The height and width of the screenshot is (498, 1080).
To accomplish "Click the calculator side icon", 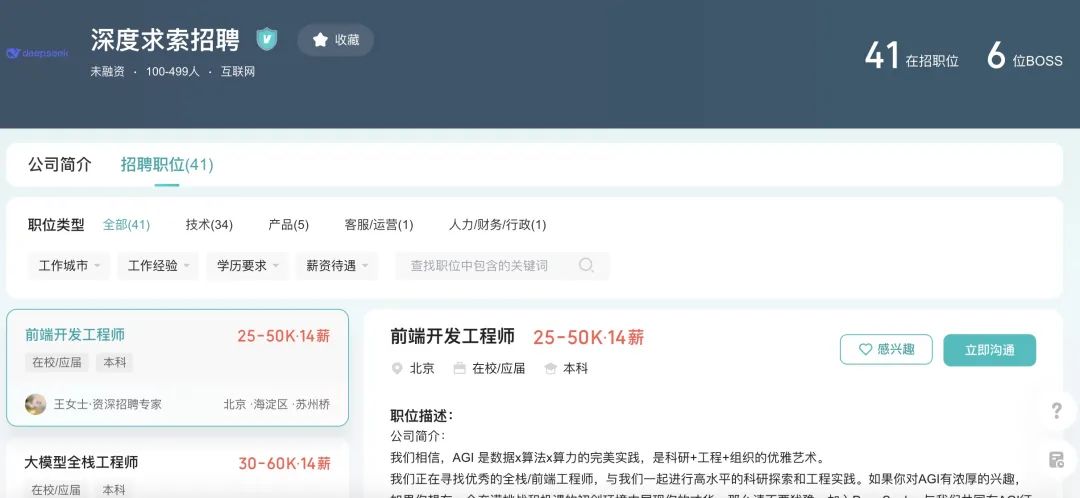I will (x=1056, y=459).
